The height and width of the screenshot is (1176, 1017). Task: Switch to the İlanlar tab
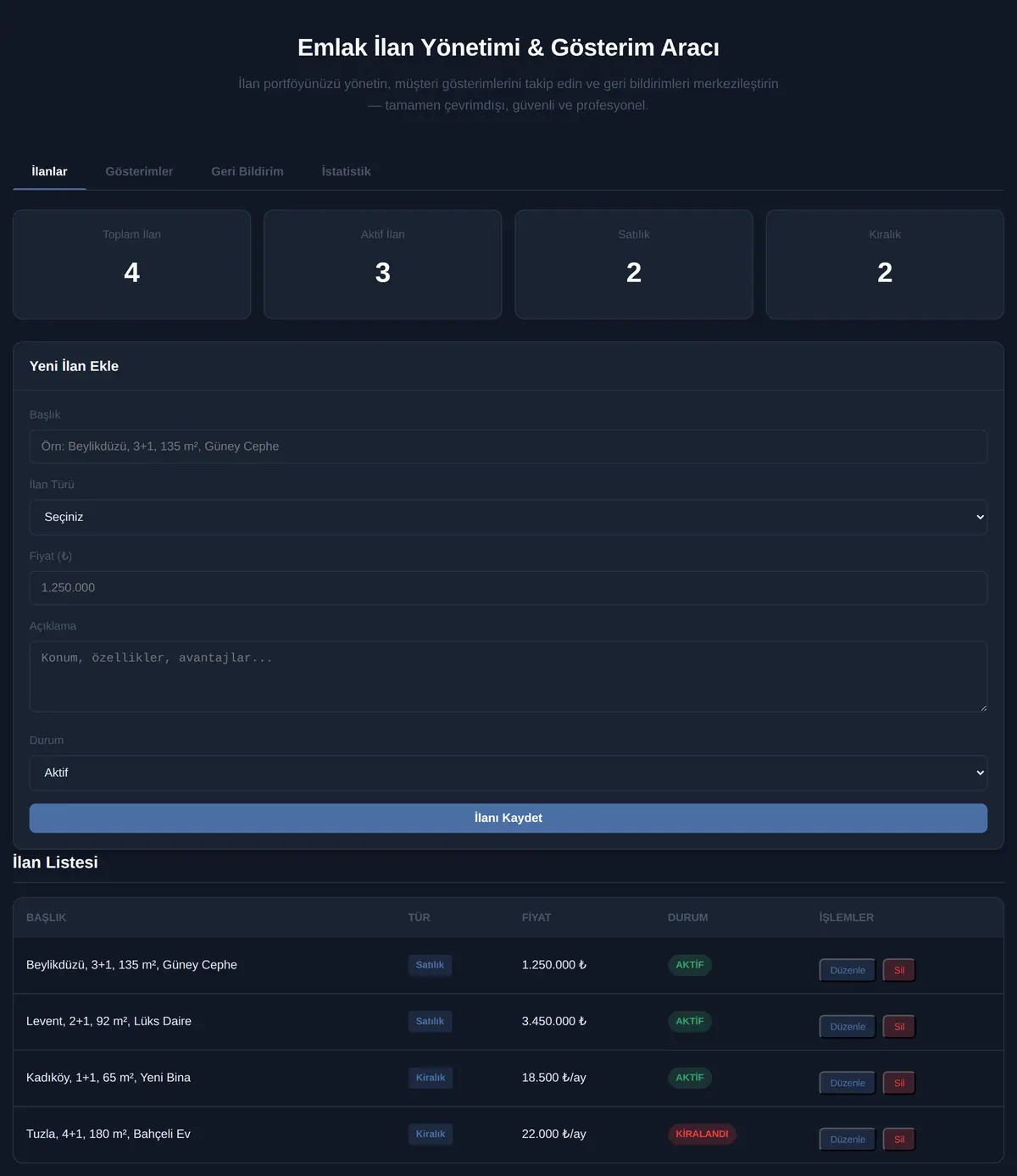tap(49, 171)
